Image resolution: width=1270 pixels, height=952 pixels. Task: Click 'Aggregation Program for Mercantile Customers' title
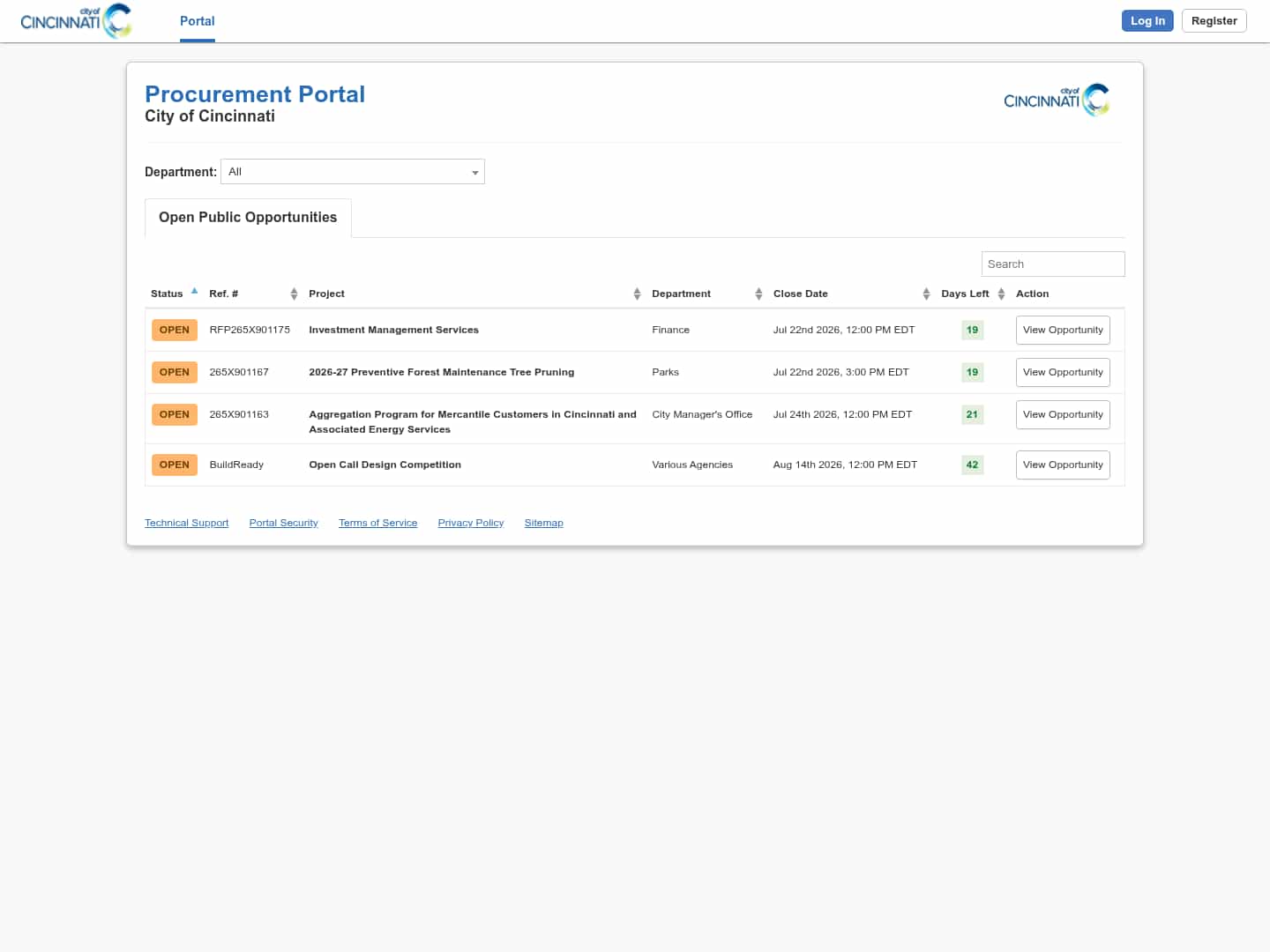(473, 422)
